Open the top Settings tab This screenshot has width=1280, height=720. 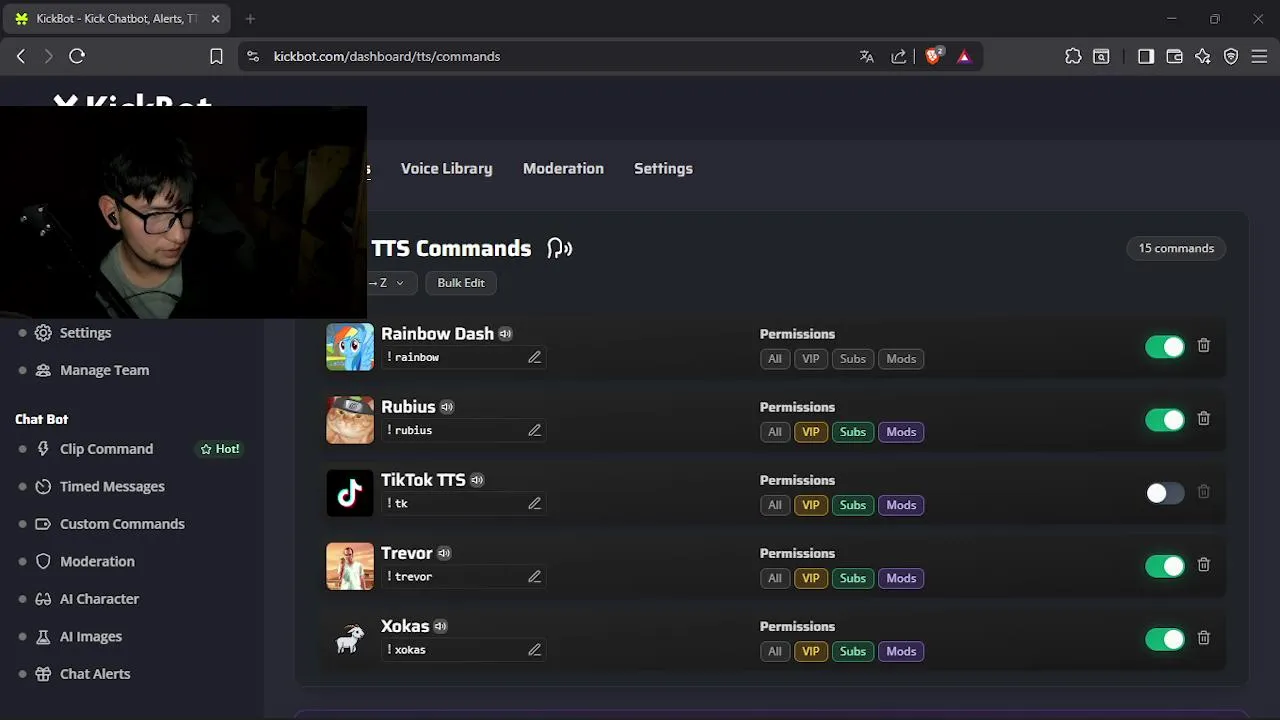(663, 168)
